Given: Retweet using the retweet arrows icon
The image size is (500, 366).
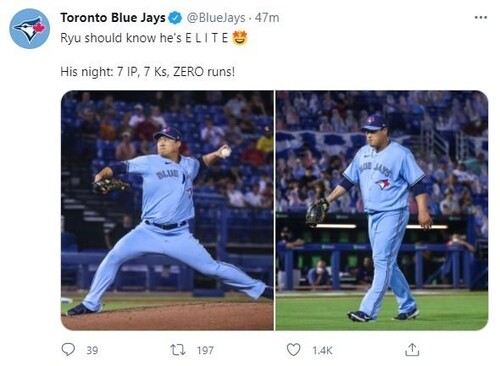Looking at the screenshot, I should click(x=178, y=350).
